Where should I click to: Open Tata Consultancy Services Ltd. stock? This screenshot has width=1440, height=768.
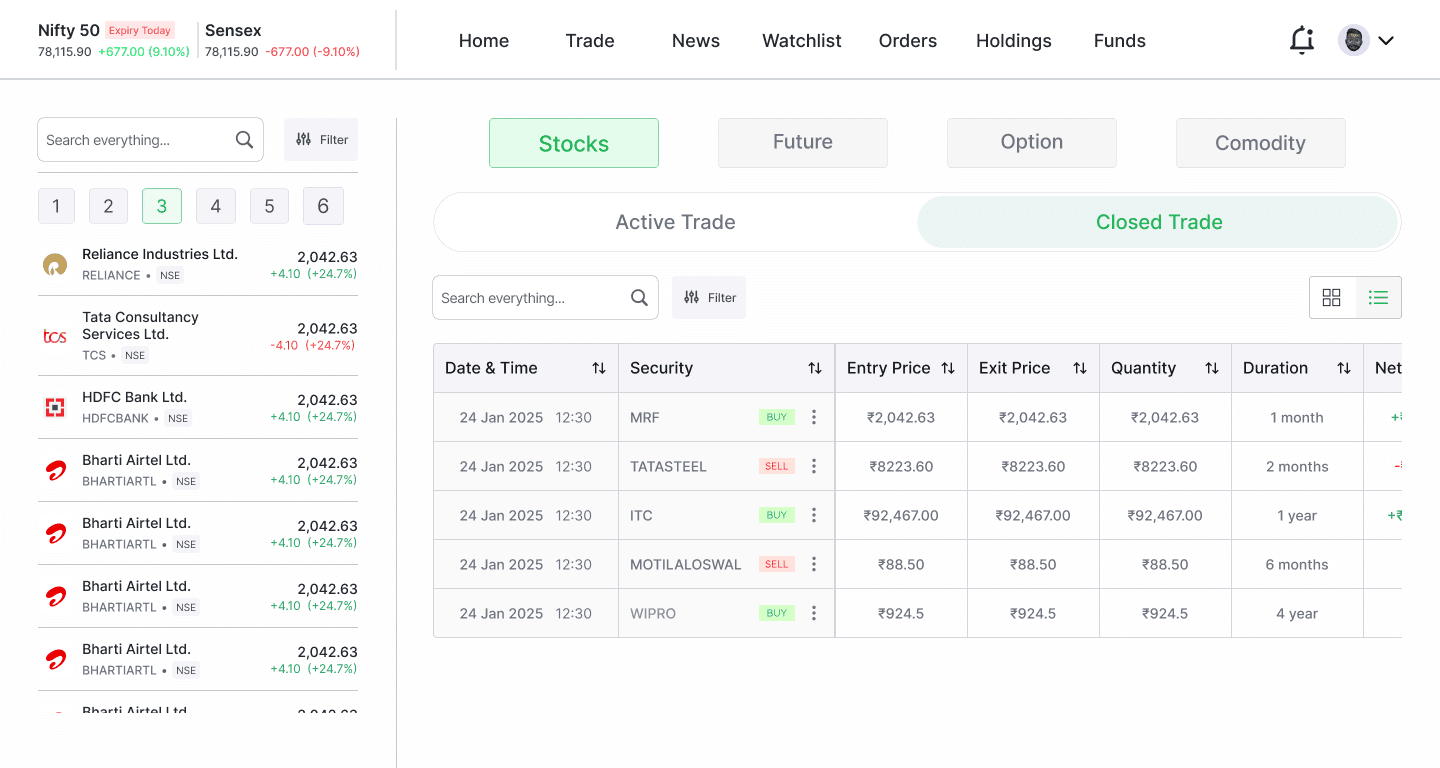tap(198, 336)
